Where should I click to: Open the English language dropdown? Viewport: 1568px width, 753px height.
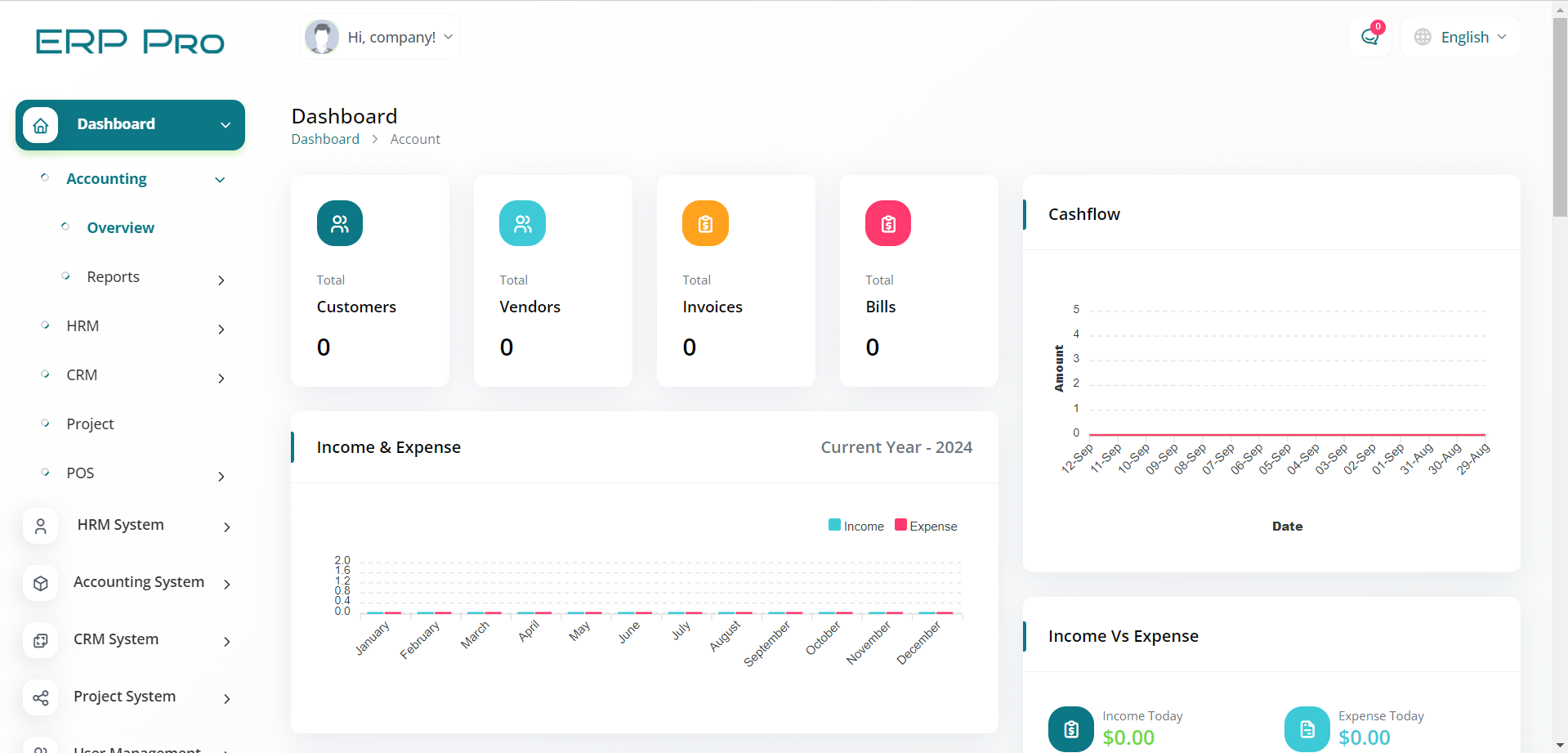tap(1461, 37)
